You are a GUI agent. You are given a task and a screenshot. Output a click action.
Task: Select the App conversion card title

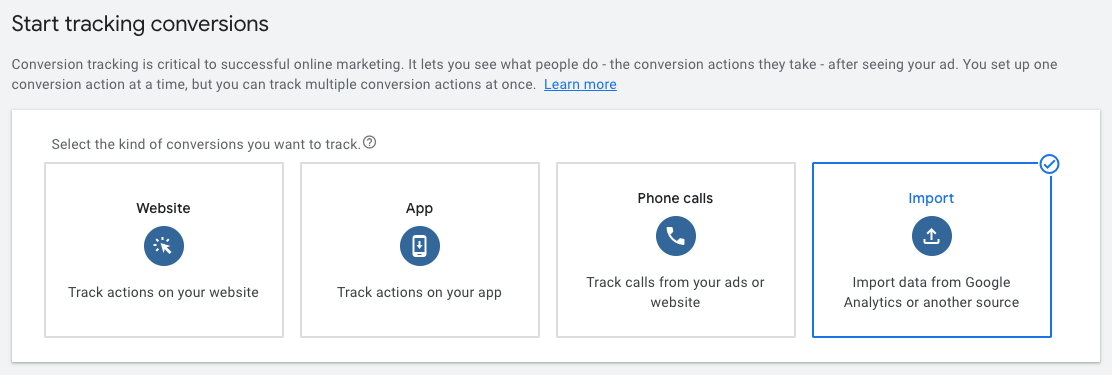[x=420, y=208]
